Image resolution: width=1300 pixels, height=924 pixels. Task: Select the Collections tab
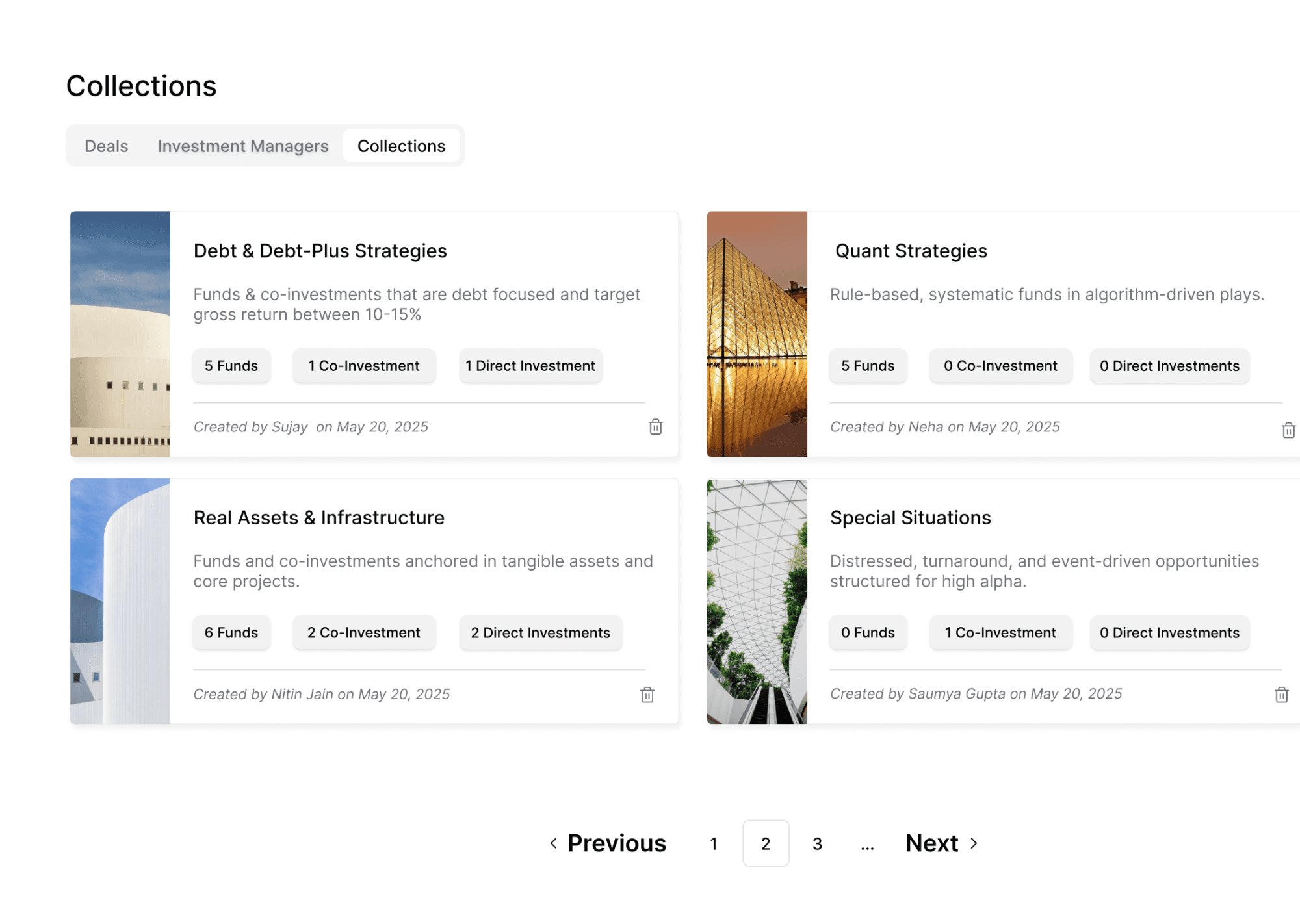[x=402, y=146]
